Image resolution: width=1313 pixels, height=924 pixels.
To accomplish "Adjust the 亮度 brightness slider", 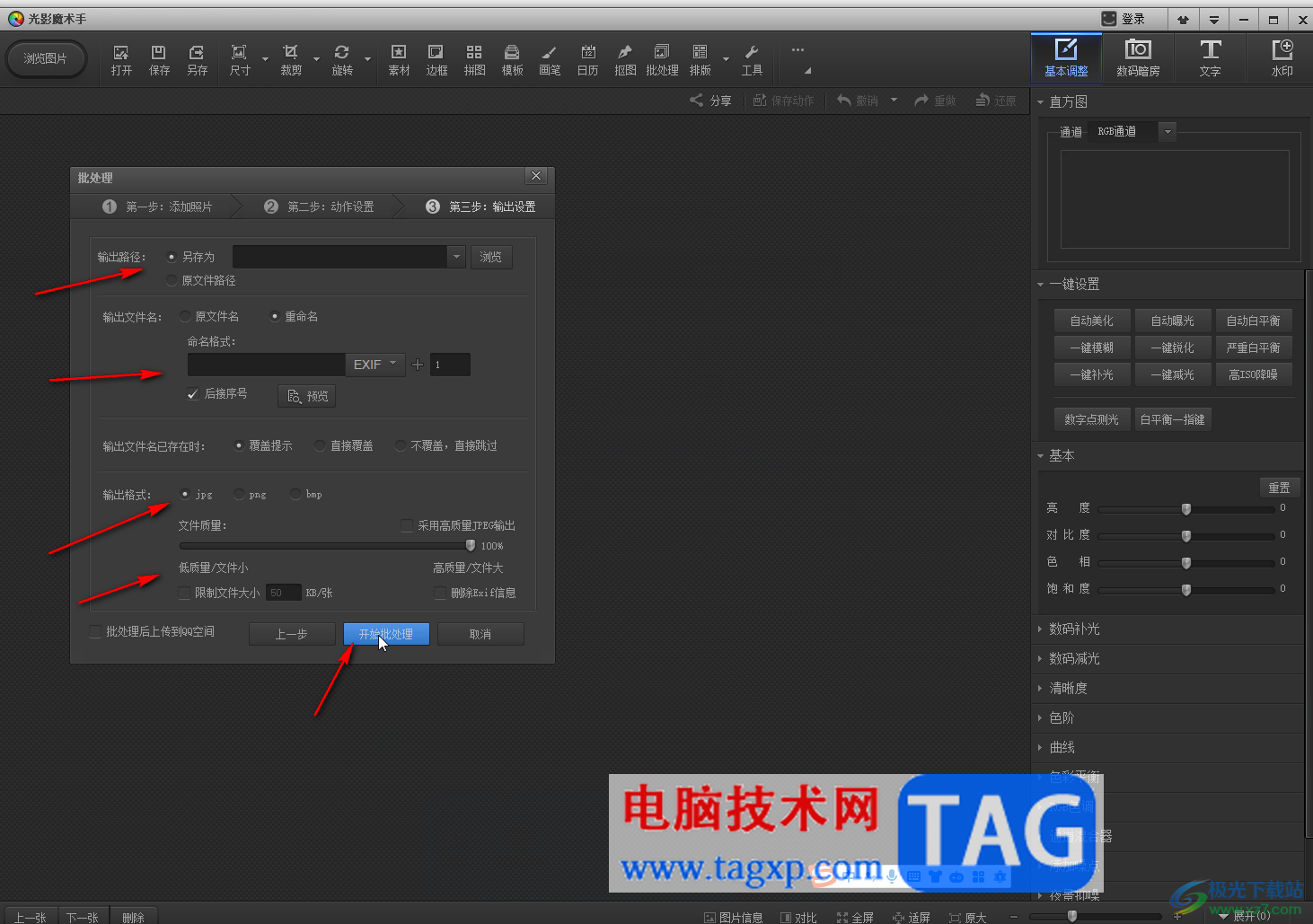I will click(x=1186, y=509).
